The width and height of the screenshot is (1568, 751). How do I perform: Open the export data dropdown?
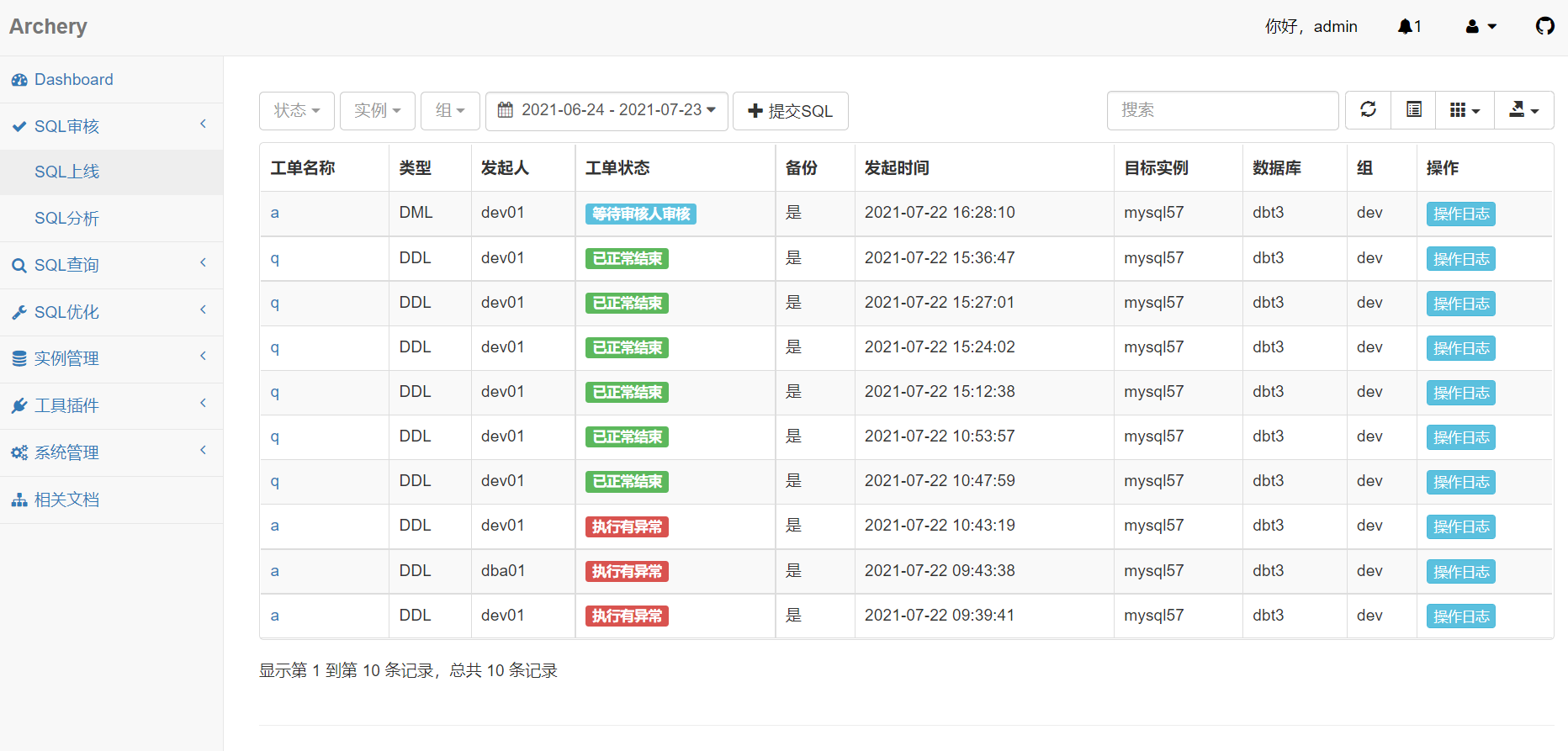point(1523,110)
